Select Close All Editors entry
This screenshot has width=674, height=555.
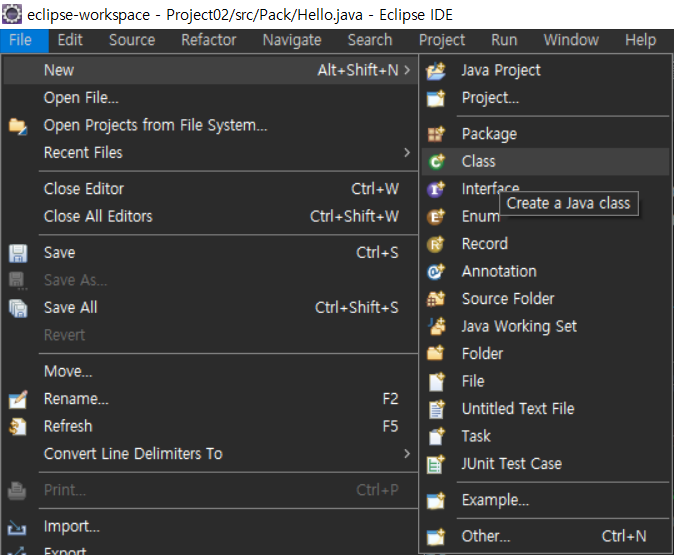pyautogui.click(x=211, y=217)
